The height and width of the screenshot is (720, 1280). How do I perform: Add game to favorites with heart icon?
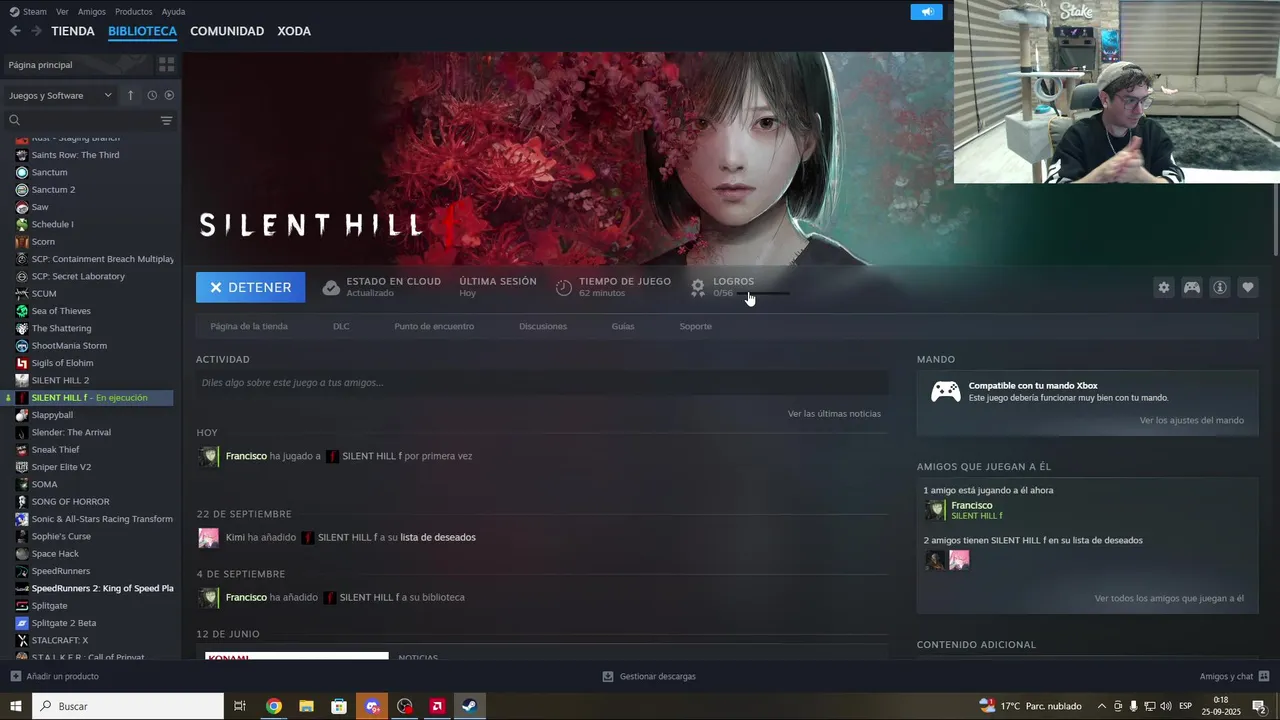[1248, 287]
